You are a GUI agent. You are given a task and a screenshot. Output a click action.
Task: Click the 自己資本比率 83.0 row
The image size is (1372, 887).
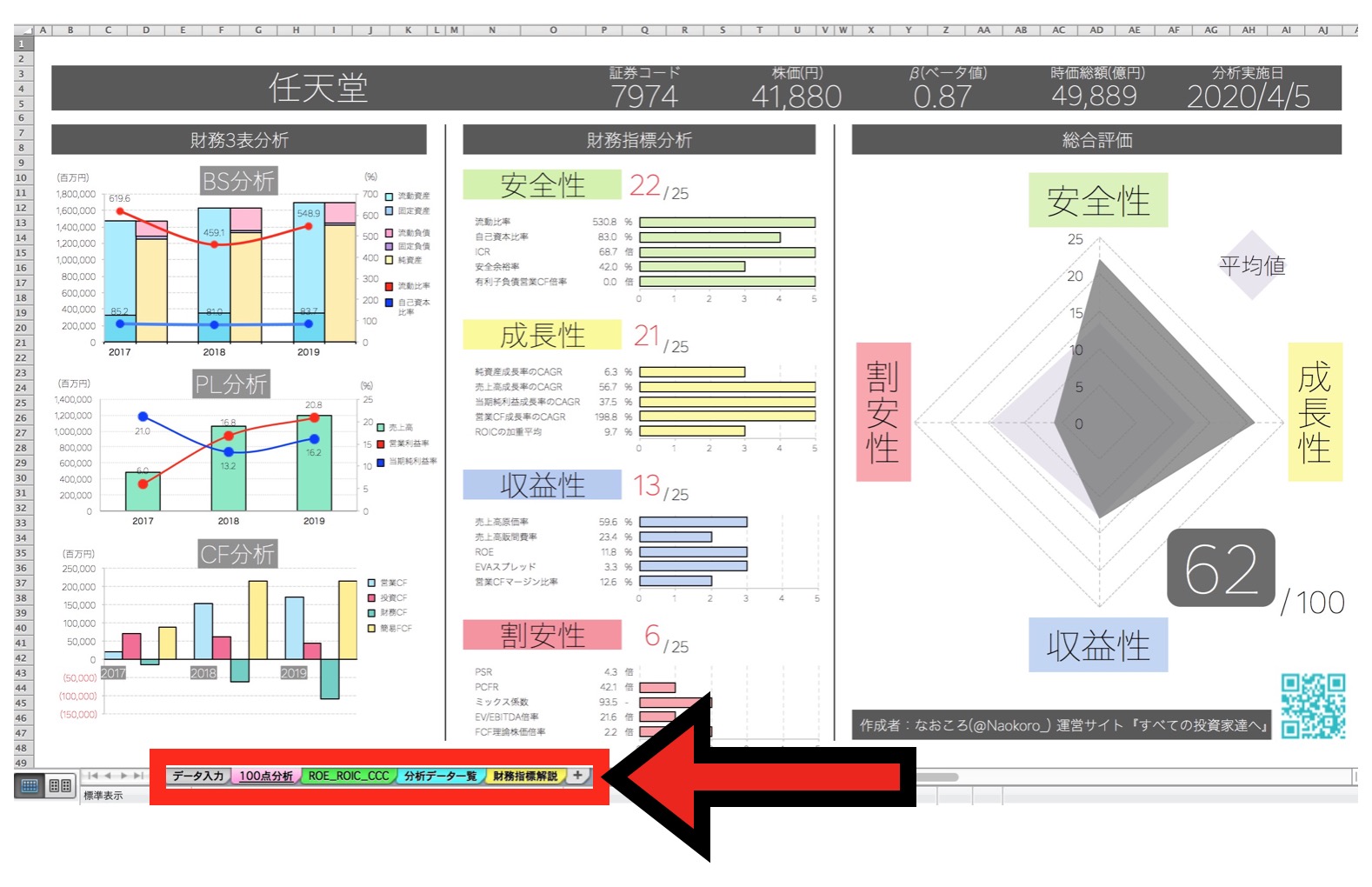[x=644, y=237]
